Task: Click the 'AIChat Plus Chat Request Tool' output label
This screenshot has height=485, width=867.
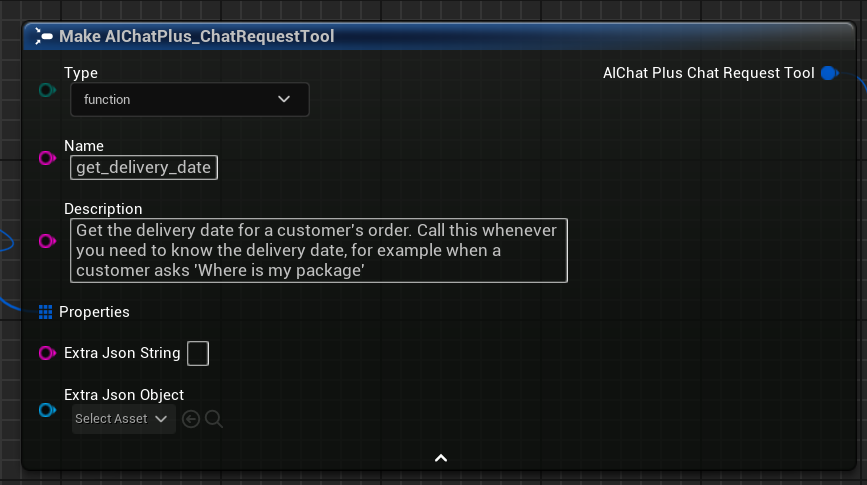Action: pos(708,73)
